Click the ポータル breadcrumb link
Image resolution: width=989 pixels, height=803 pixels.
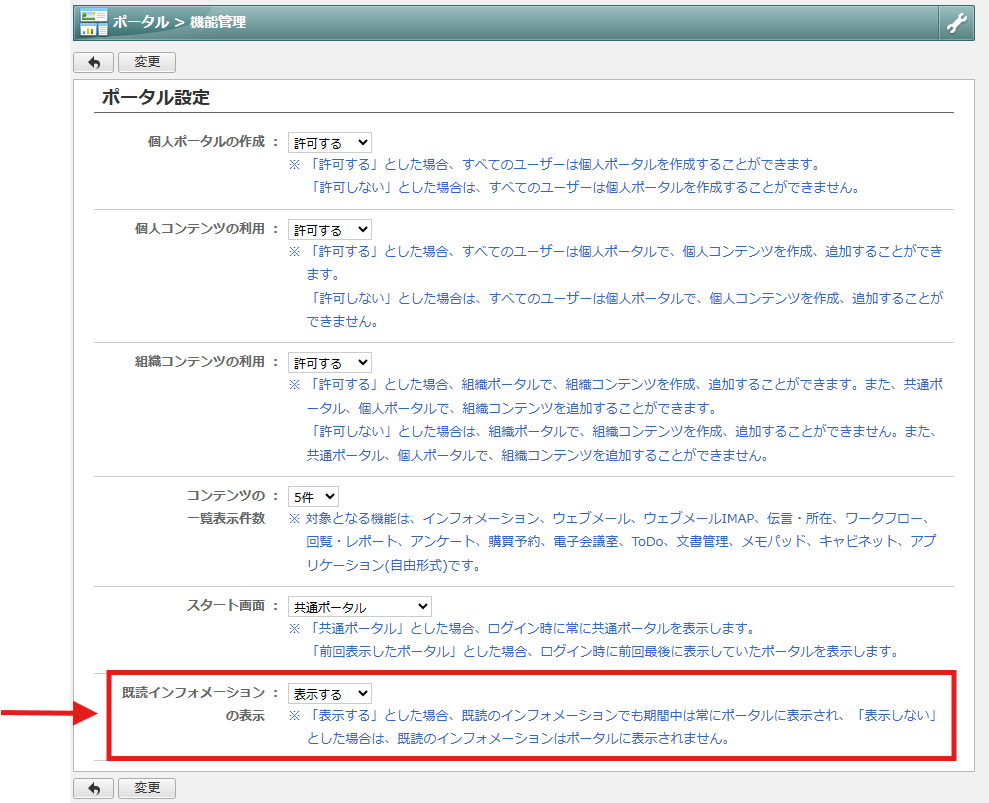141,22
